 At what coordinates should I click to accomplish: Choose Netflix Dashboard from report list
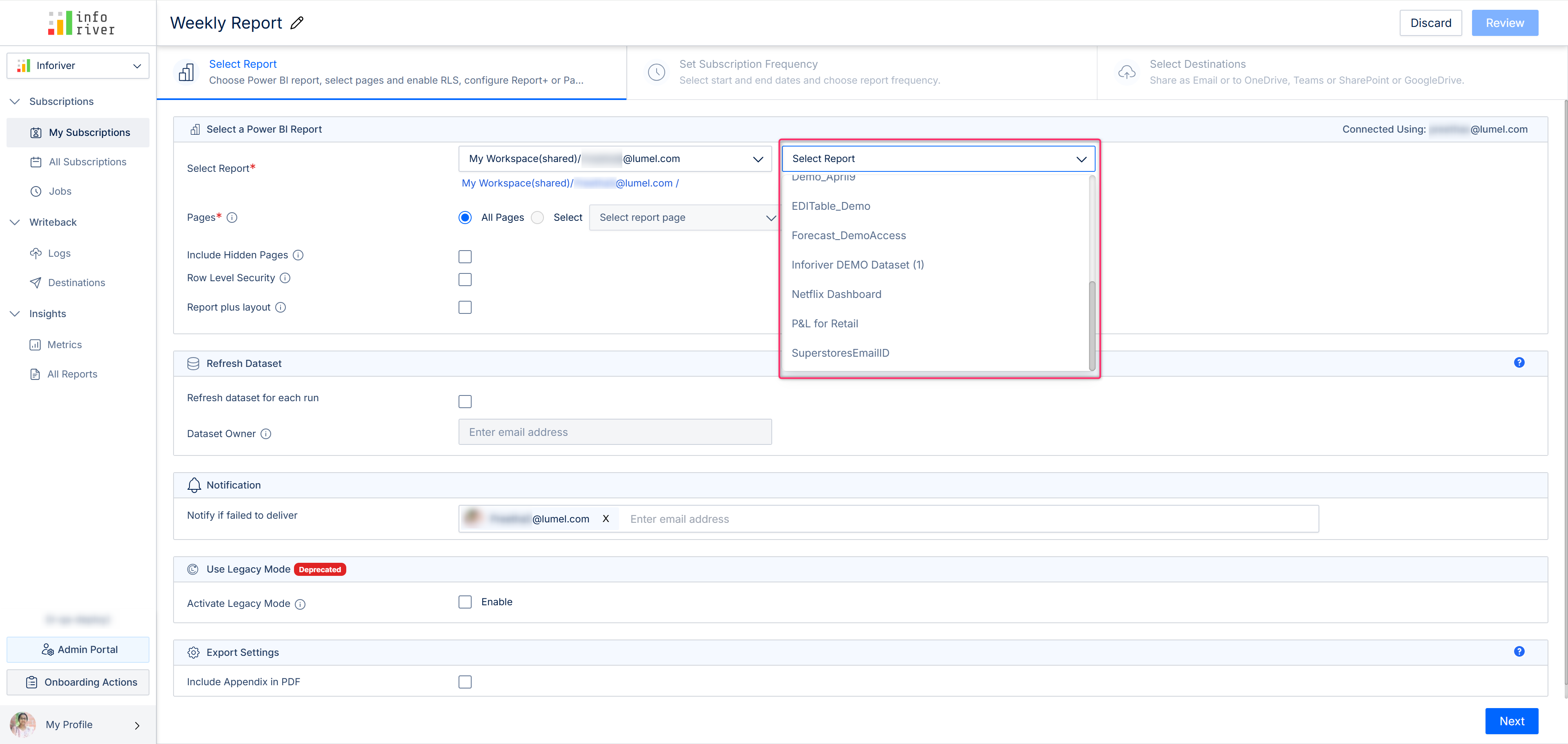(x=836, y=294)
